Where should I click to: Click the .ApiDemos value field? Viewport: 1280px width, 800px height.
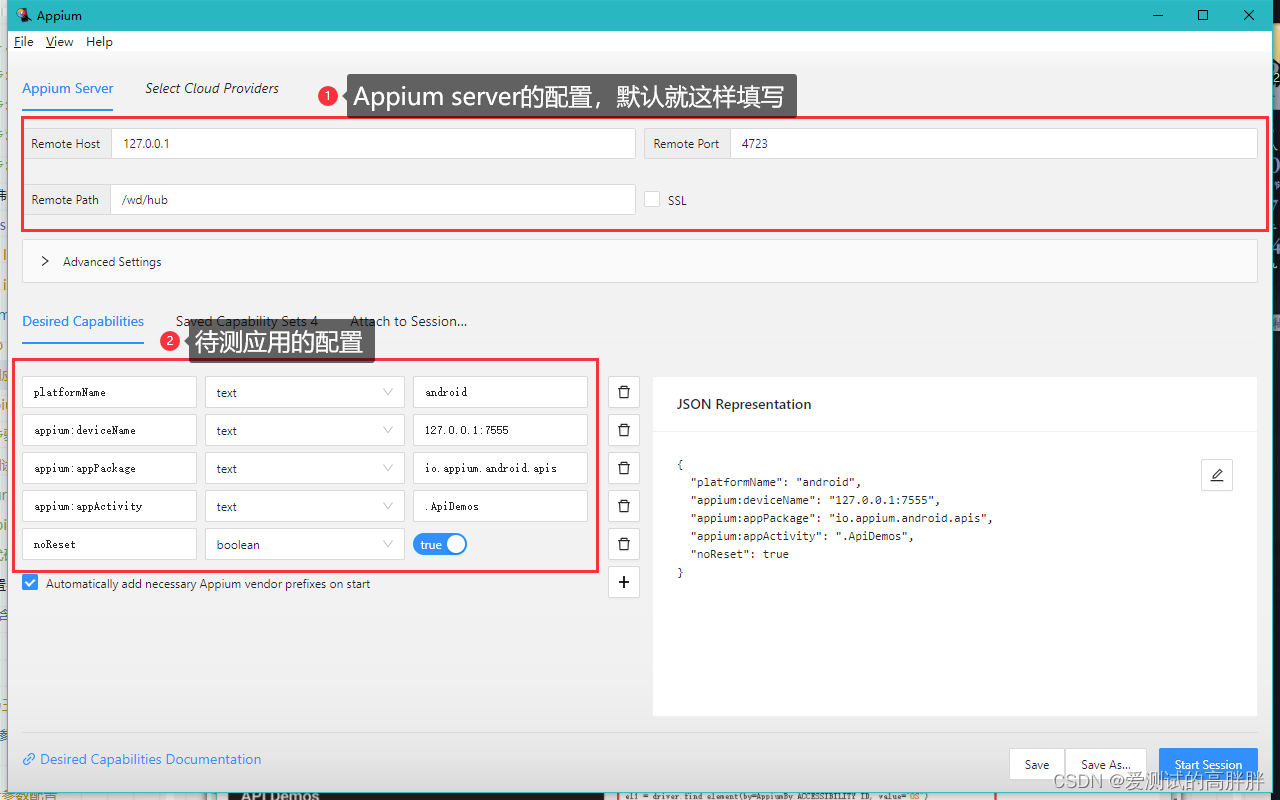coord(500,506)
